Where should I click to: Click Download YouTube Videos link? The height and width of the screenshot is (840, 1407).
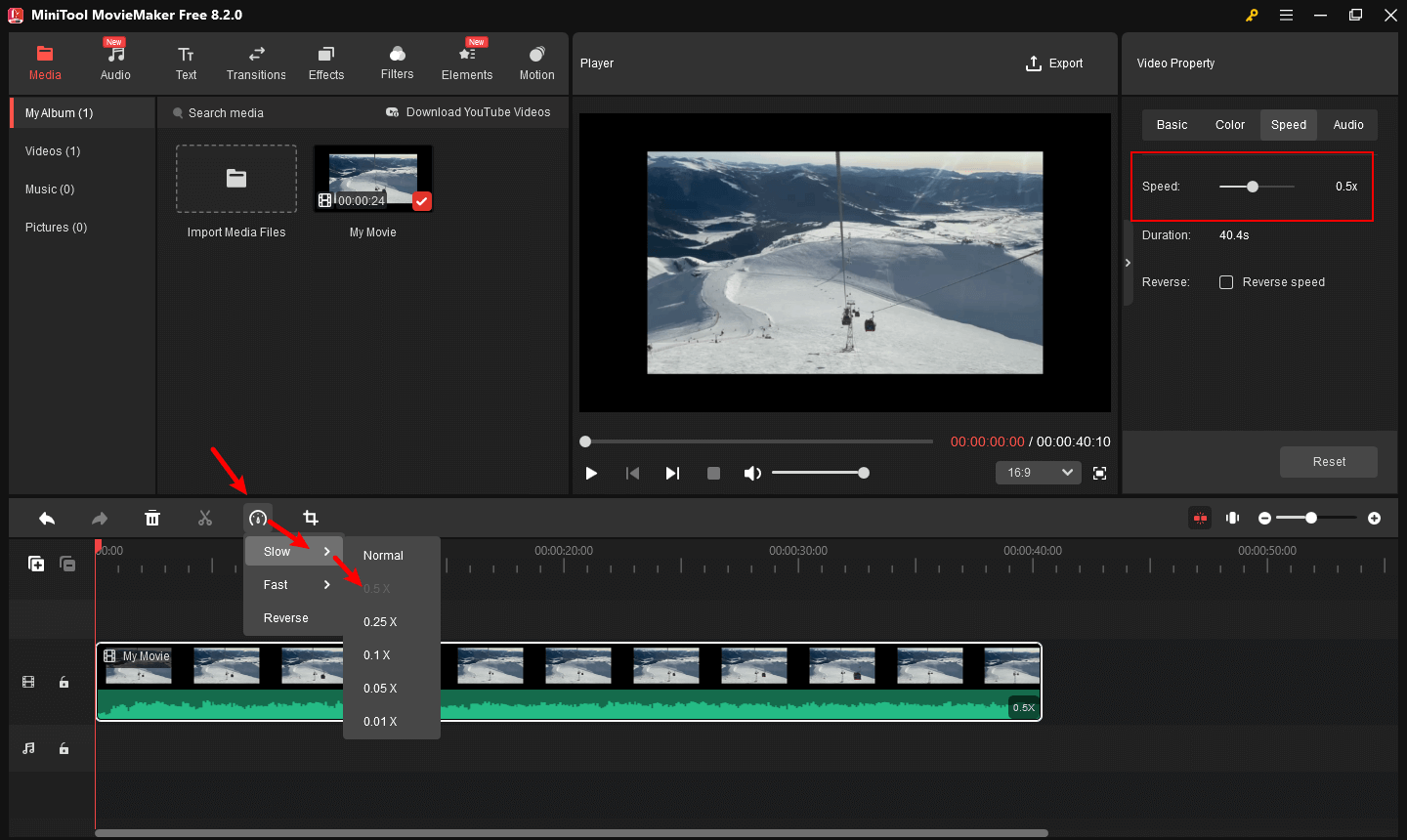pyautogui.click(x=469, y=112)
